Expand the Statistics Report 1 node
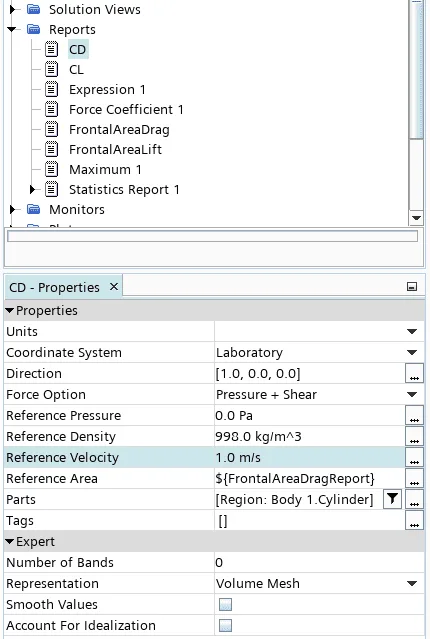Screen dimensions: 430x639 tap(33, 189)
